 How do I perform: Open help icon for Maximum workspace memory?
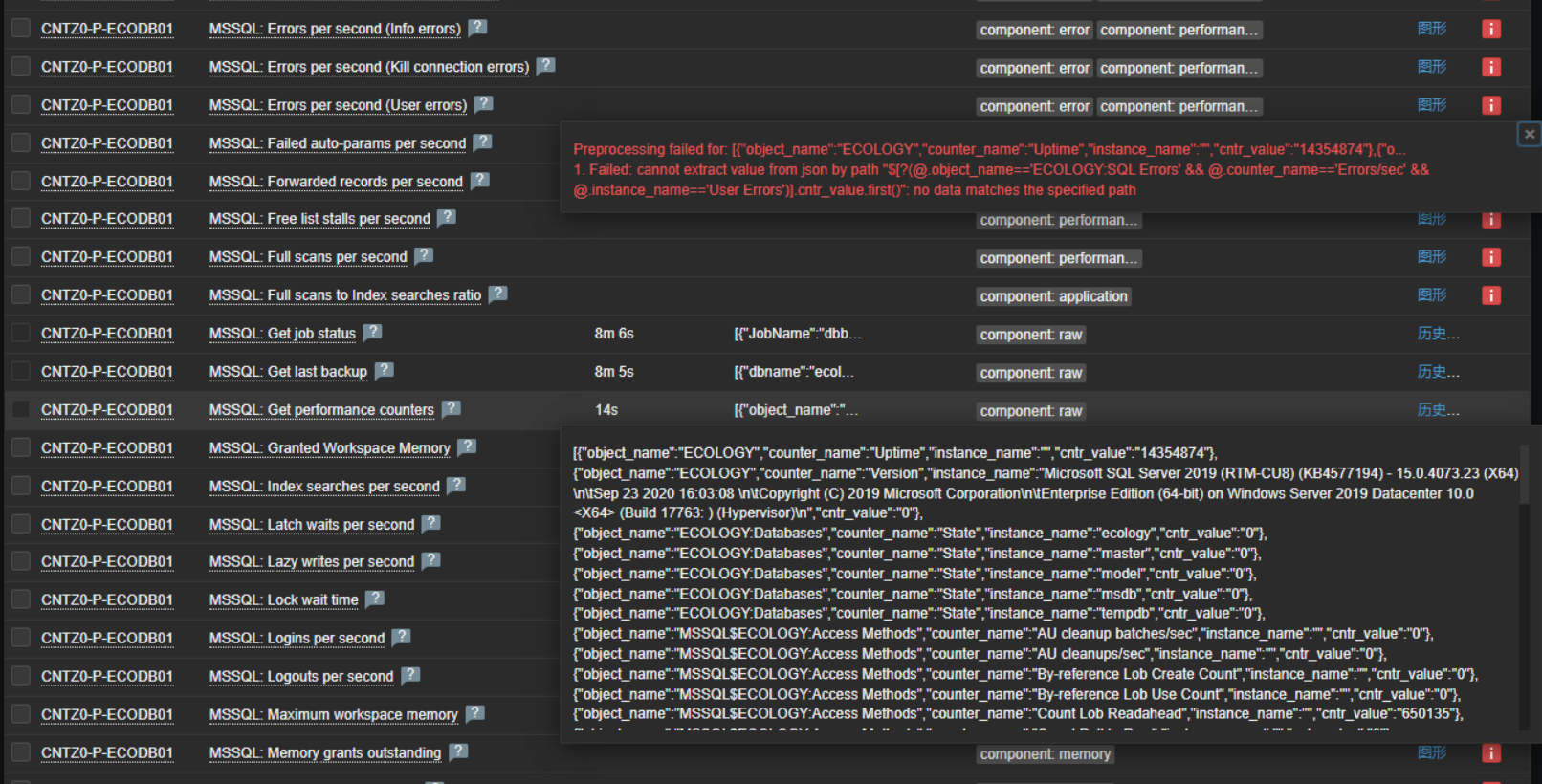[474, 713]
